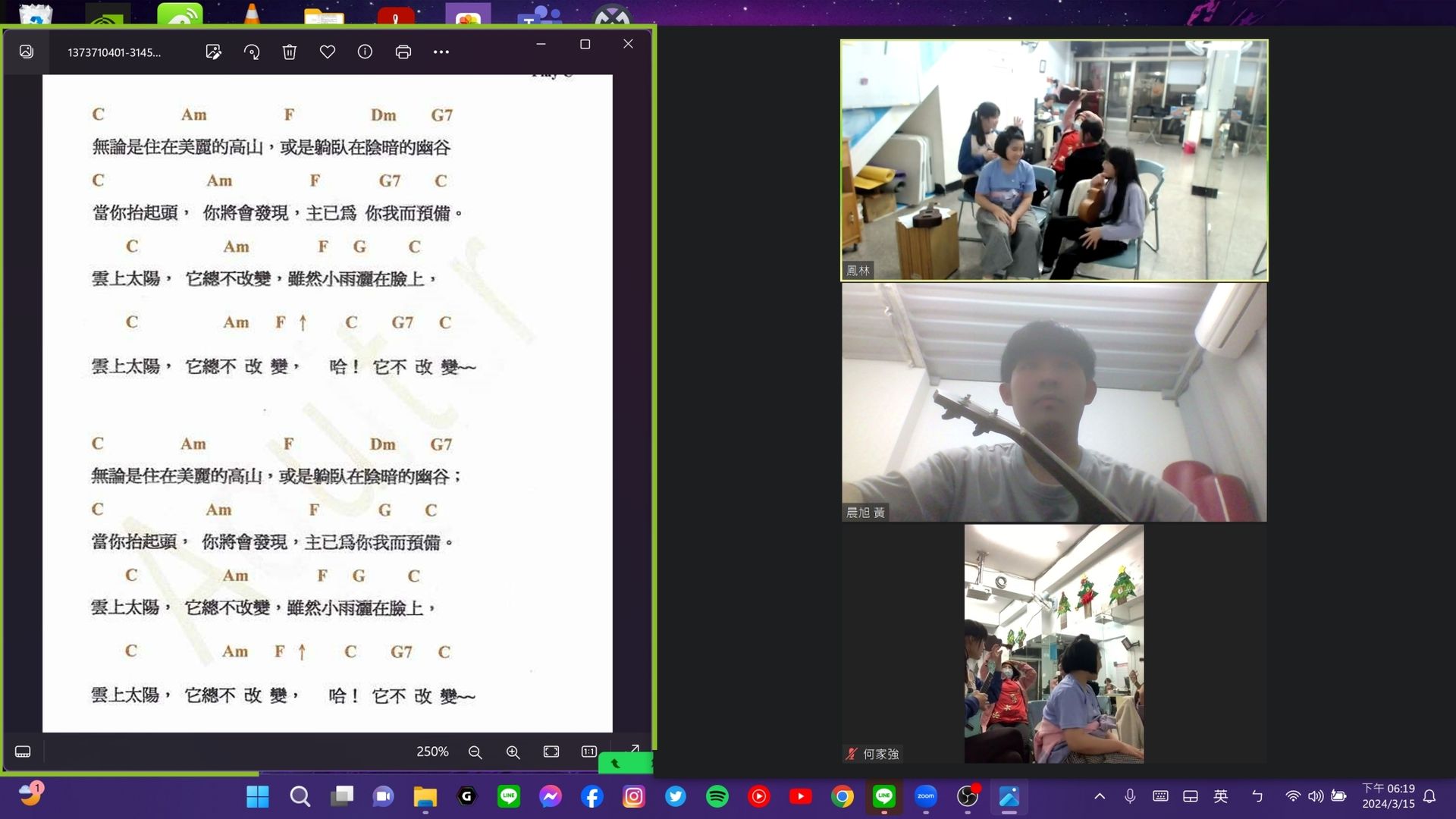Enter fullscreen with the diagonal arrow icon
The width and height of the screenshot is (1456, 819).
coord(634,748)
